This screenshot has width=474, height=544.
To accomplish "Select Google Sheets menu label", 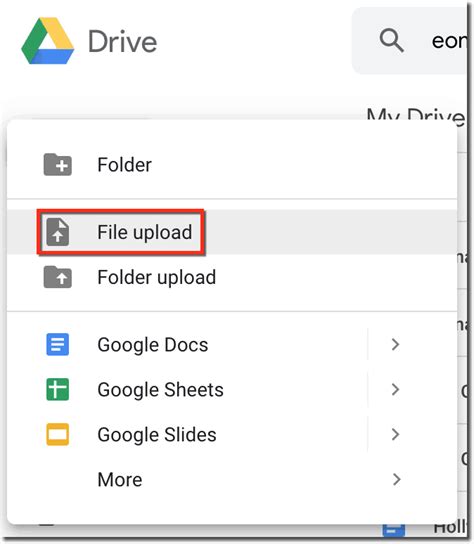I will click(160, 390).
